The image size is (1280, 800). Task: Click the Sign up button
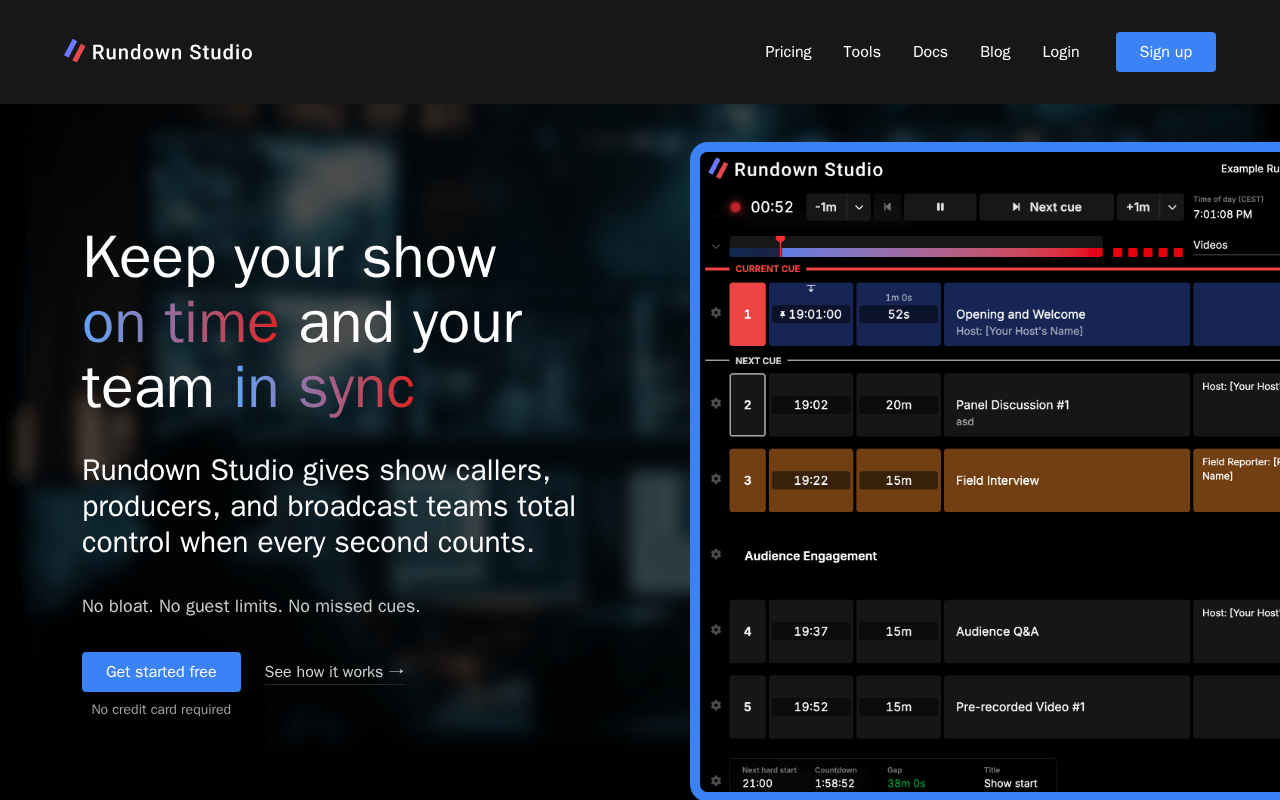point(1166,52)
